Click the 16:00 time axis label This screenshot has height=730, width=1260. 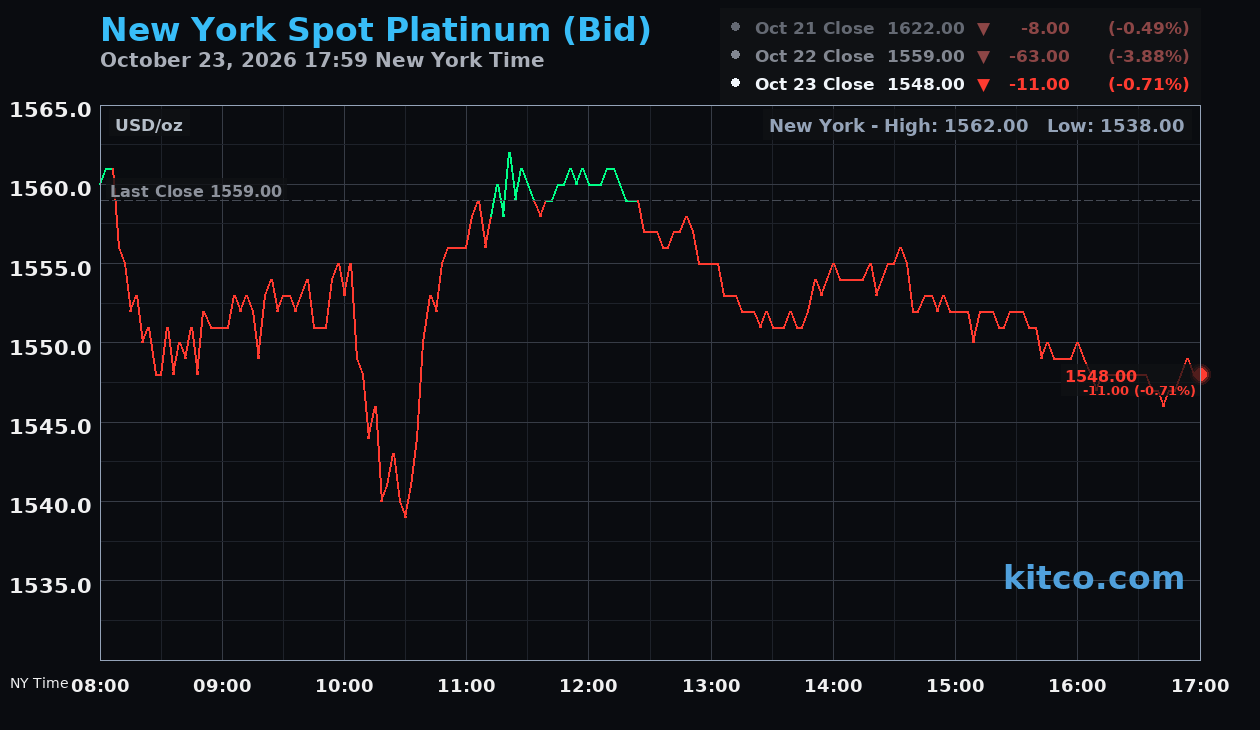(x=1077, y=686)
